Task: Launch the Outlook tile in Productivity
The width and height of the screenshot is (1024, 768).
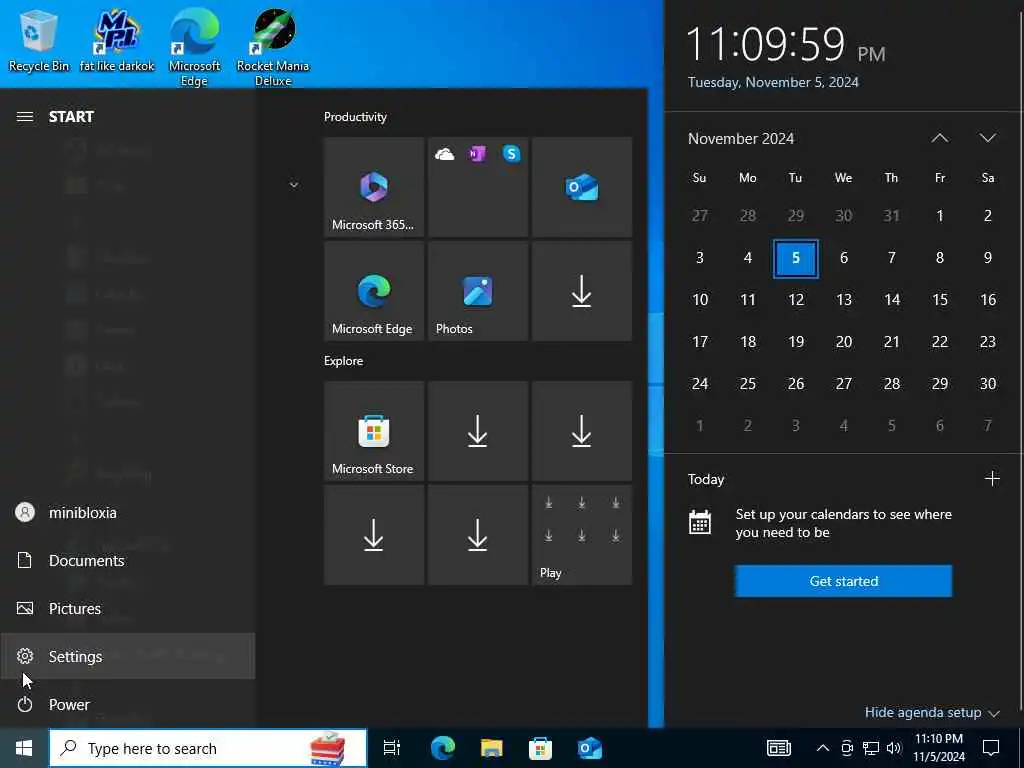Action: tap(581, 187)
